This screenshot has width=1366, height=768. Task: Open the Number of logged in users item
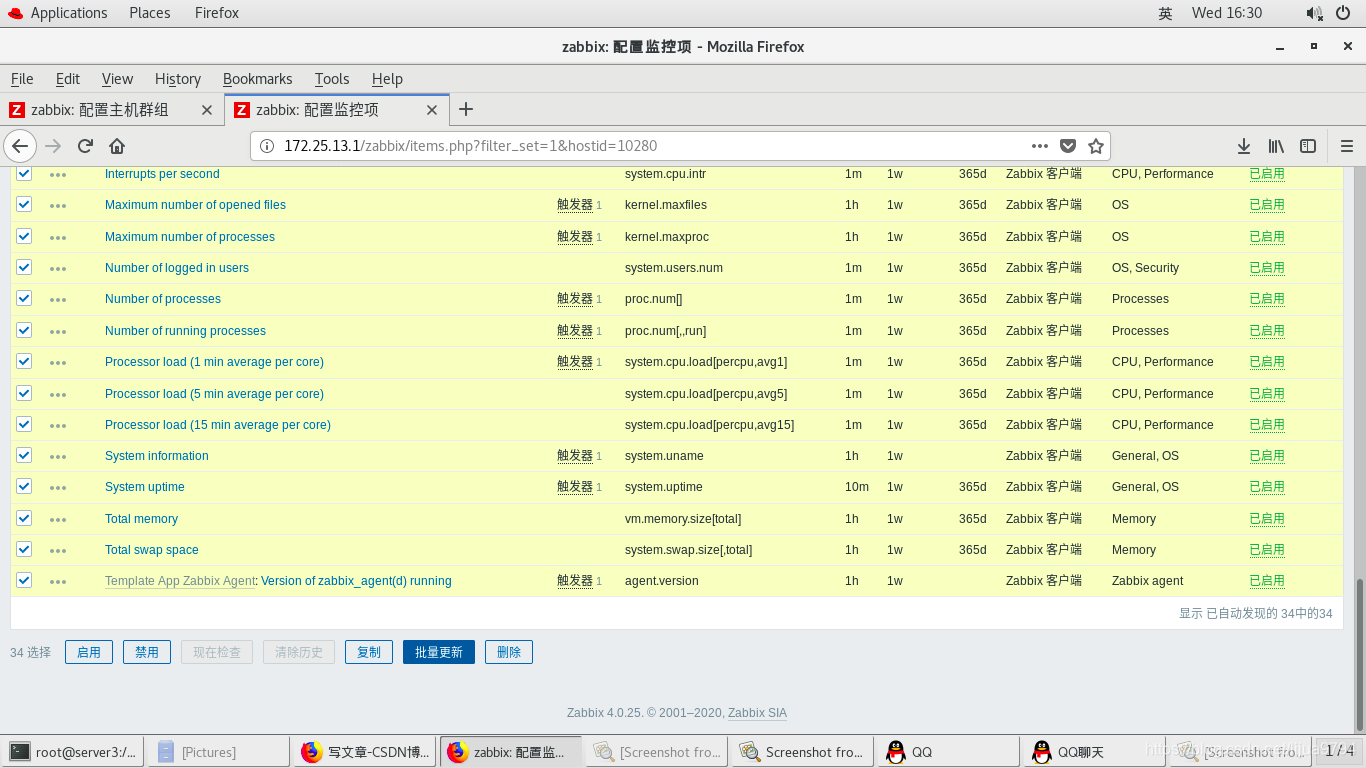177,268
